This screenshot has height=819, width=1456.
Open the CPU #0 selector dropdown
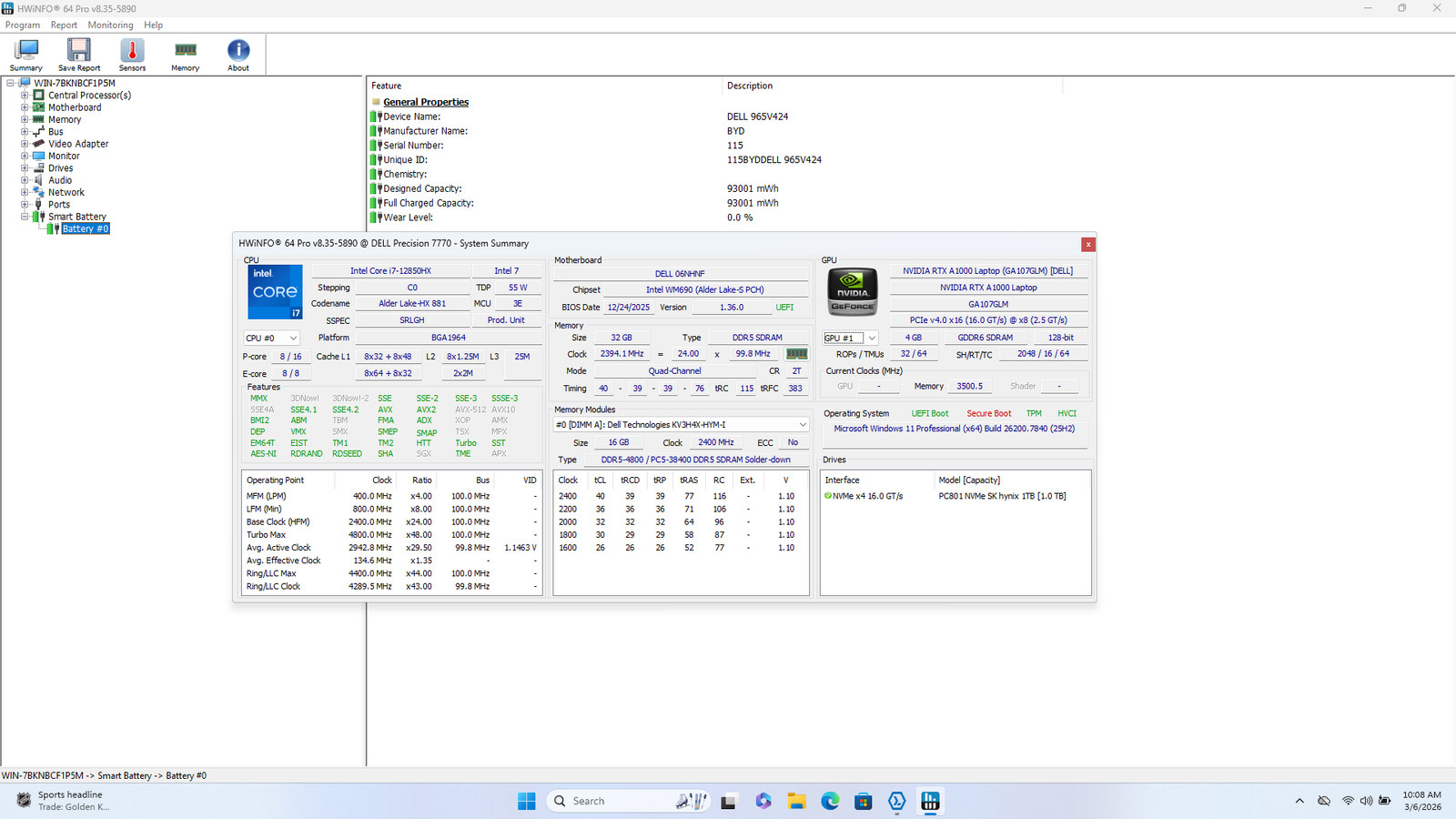(x=271, y=338)
